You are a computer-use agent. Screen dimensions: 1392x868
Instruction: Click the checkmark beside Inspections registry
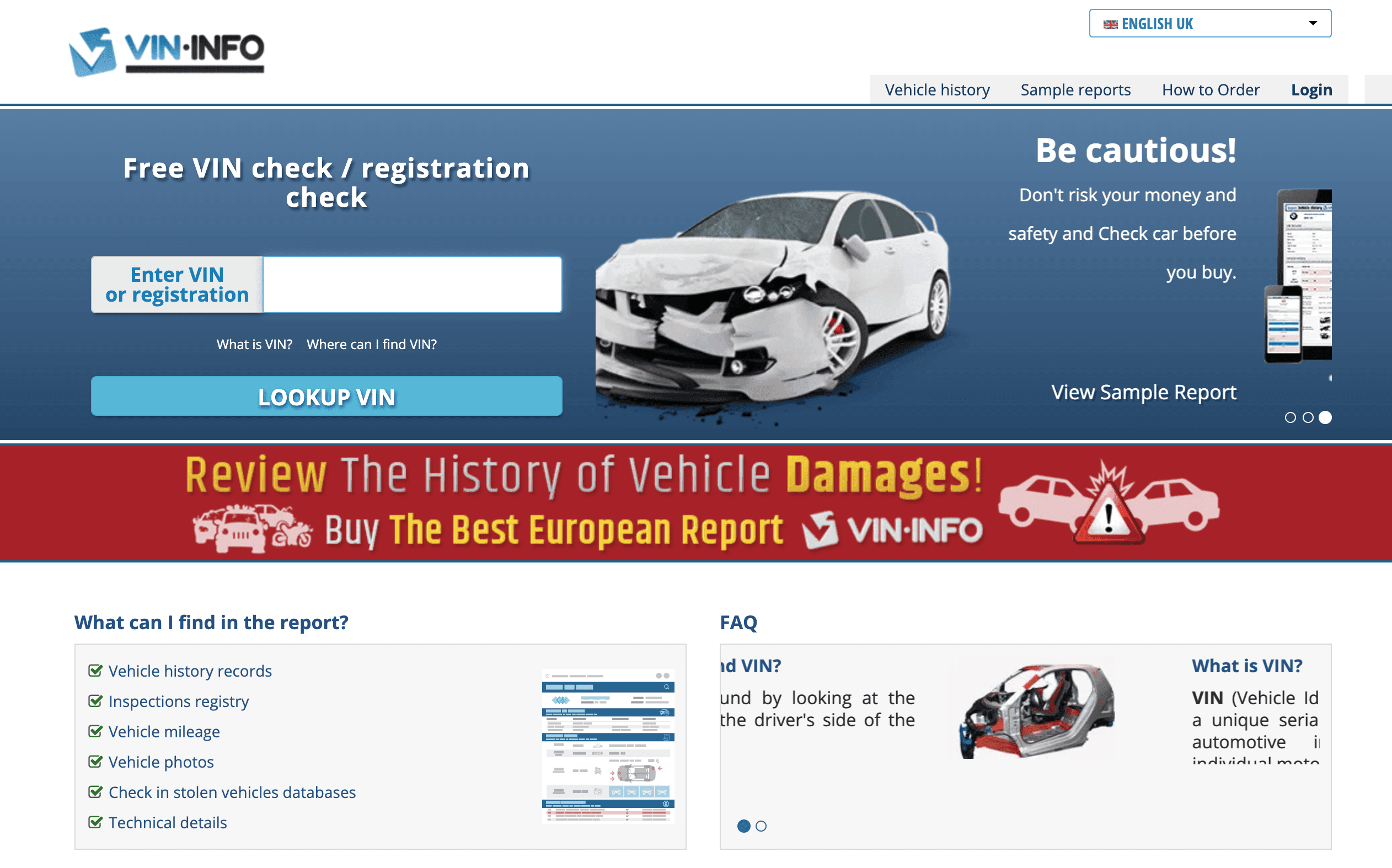[x=95, y=700]
